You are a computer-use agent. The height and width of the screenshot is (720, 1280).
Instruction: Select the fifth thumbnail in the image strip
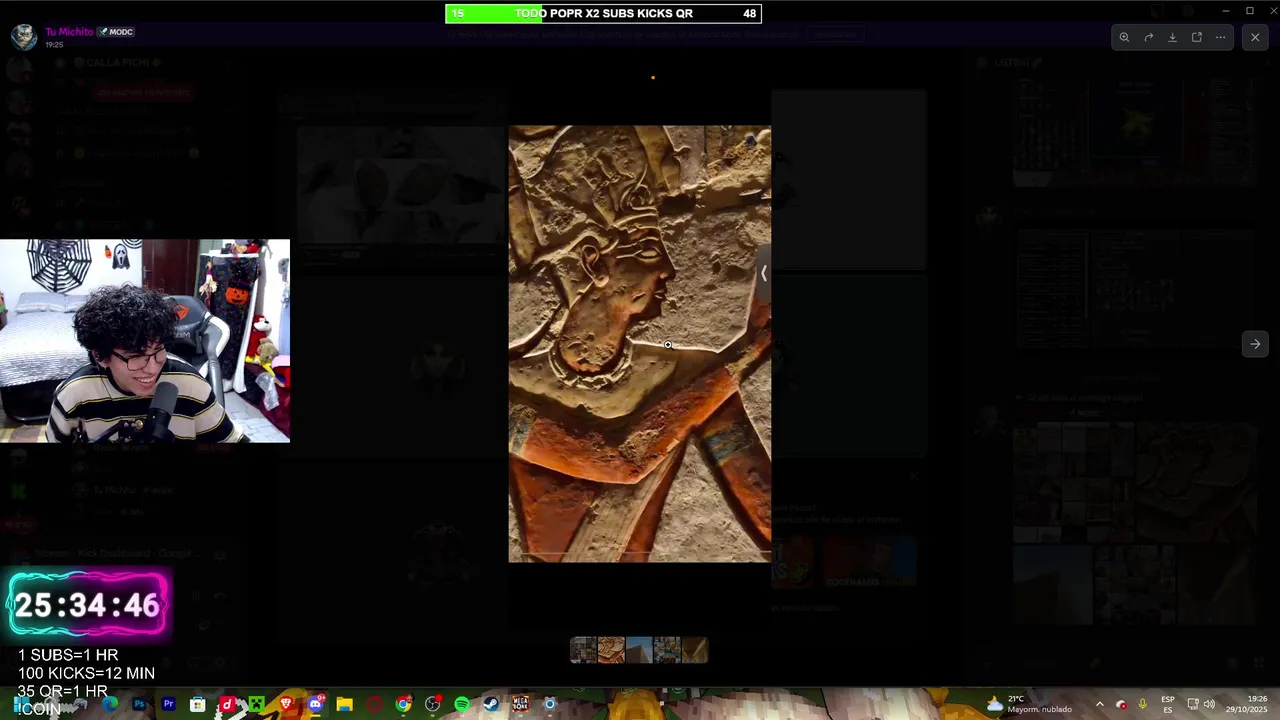(x=695, y=650)
